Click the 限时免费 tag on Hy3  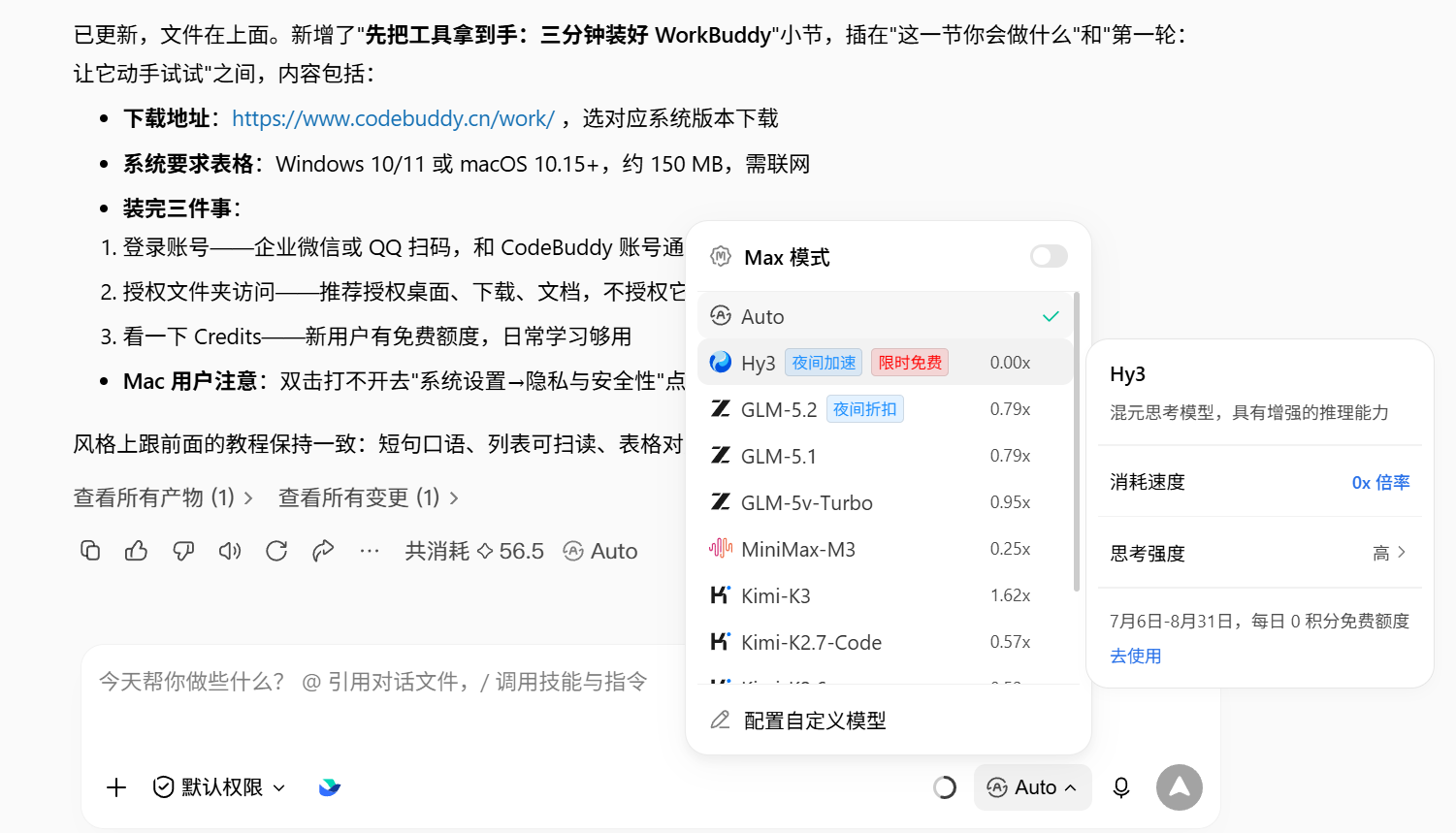click(910, 363)
